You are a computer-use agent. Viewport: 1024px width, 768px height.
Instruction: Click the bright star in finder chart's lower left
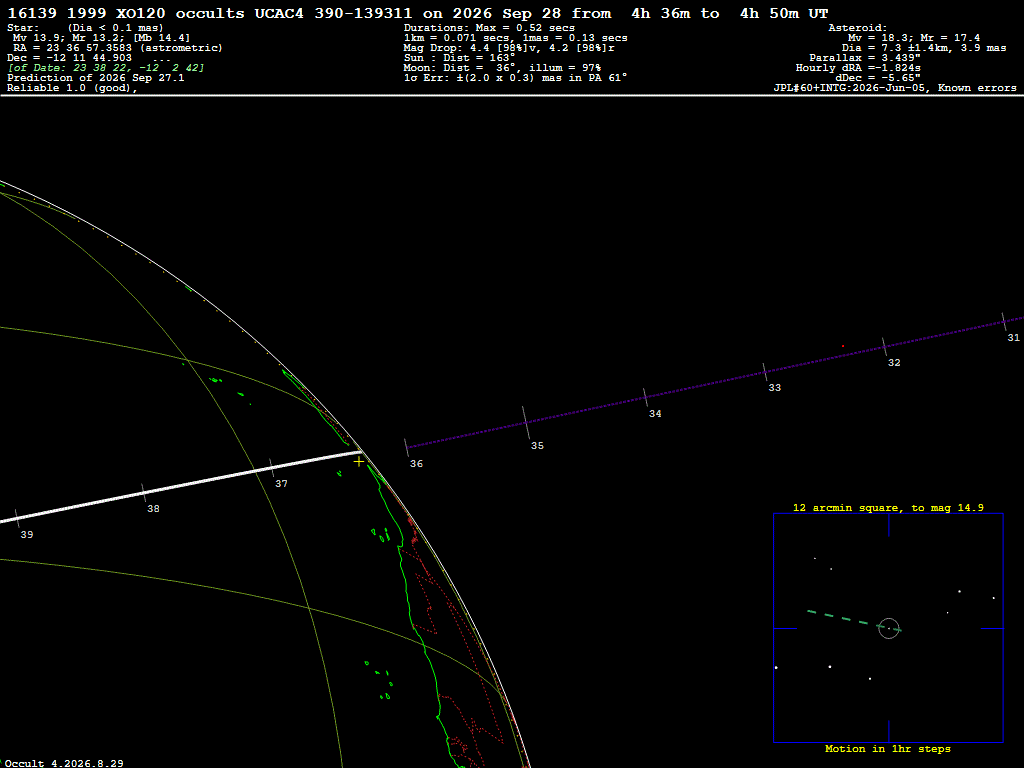click(x=776, y=667)
